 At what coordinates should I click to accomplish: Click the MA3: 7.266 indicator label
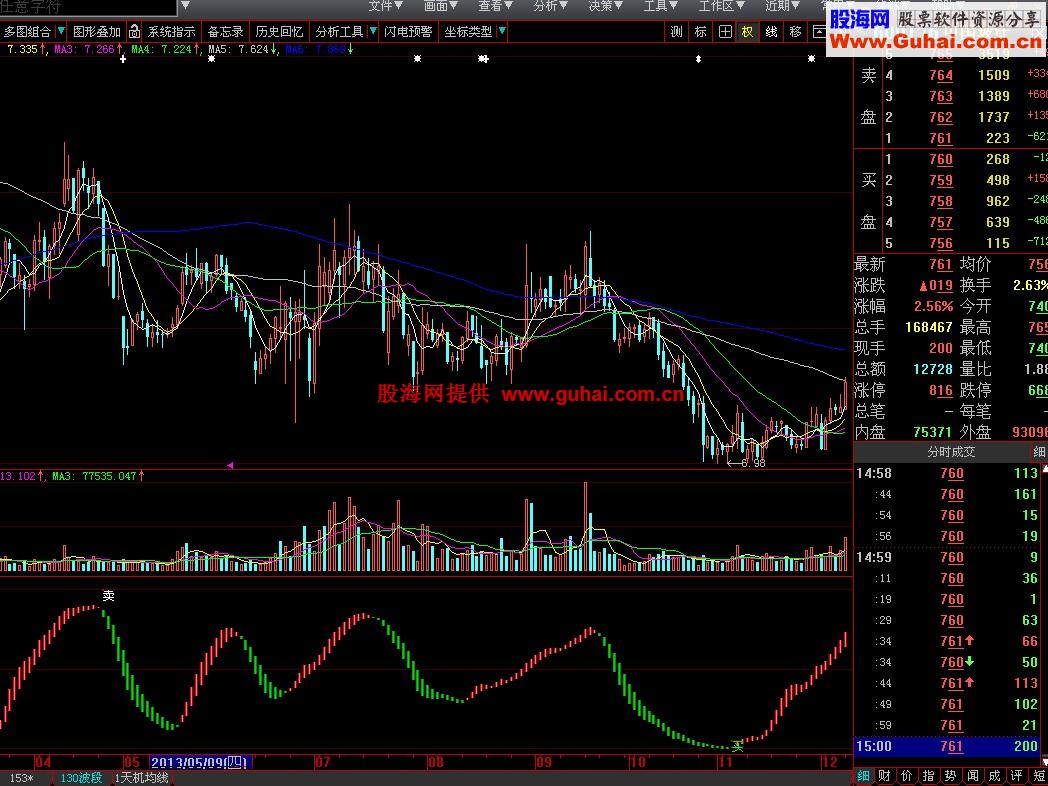click(x=88, y=49)
